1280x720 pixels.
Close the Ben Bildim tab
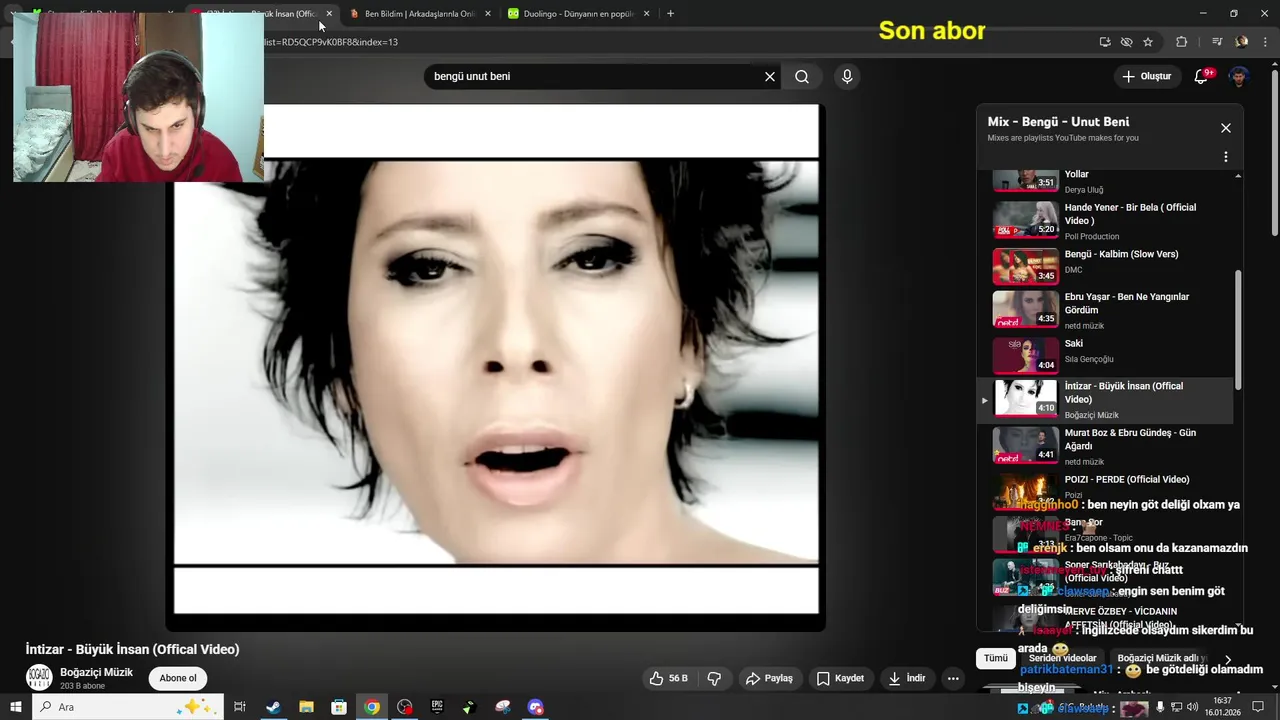click(488, 14)
